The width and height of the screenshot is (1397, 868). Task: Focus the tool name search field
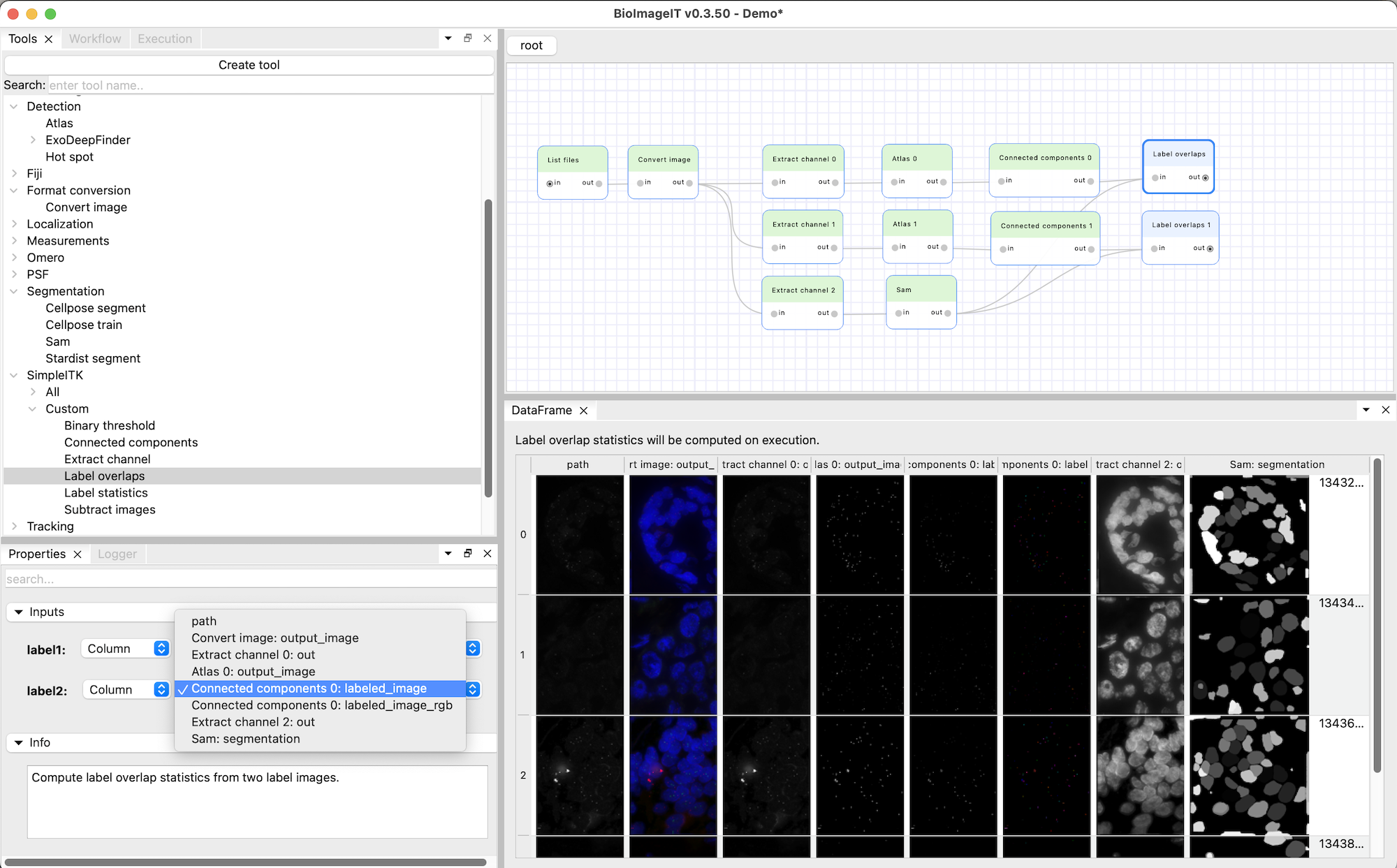270,85
